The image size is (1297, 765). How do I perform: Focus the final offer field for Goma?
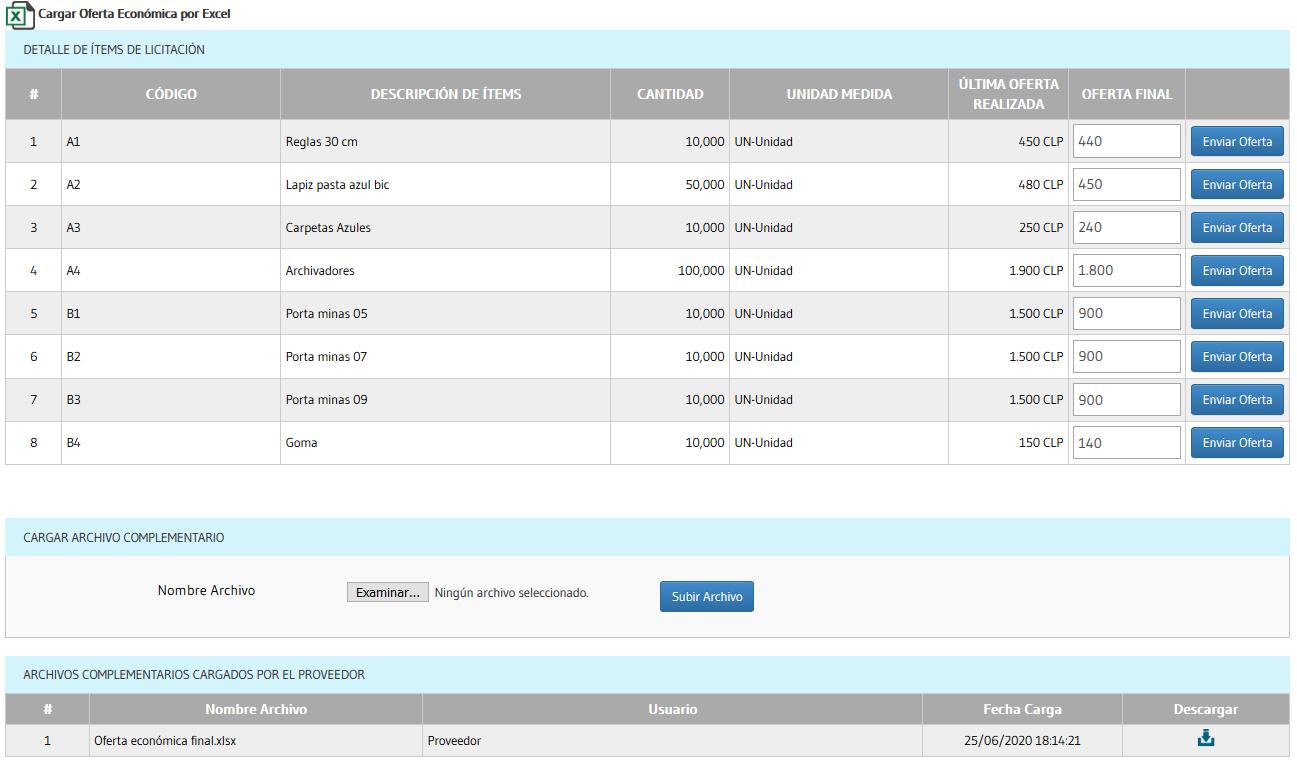point(1127,443)
